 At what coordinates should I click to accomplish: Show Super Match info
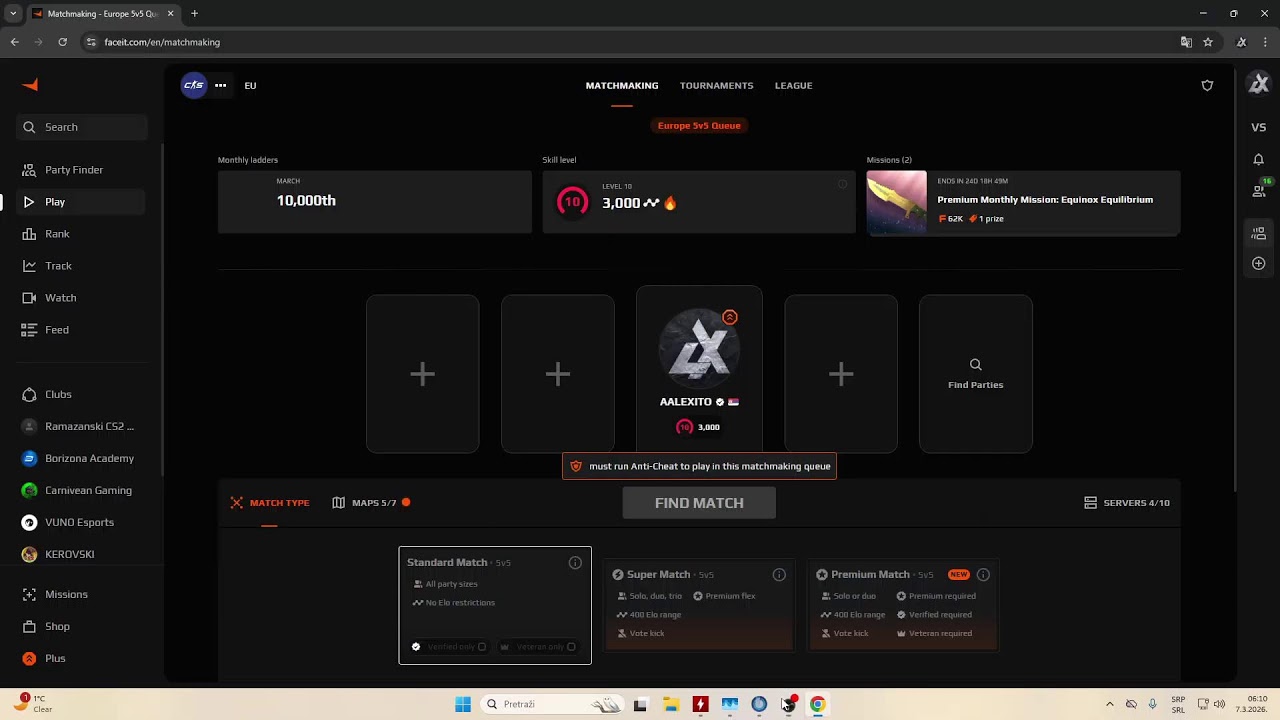pyautogui.click(x=779, y=575)
